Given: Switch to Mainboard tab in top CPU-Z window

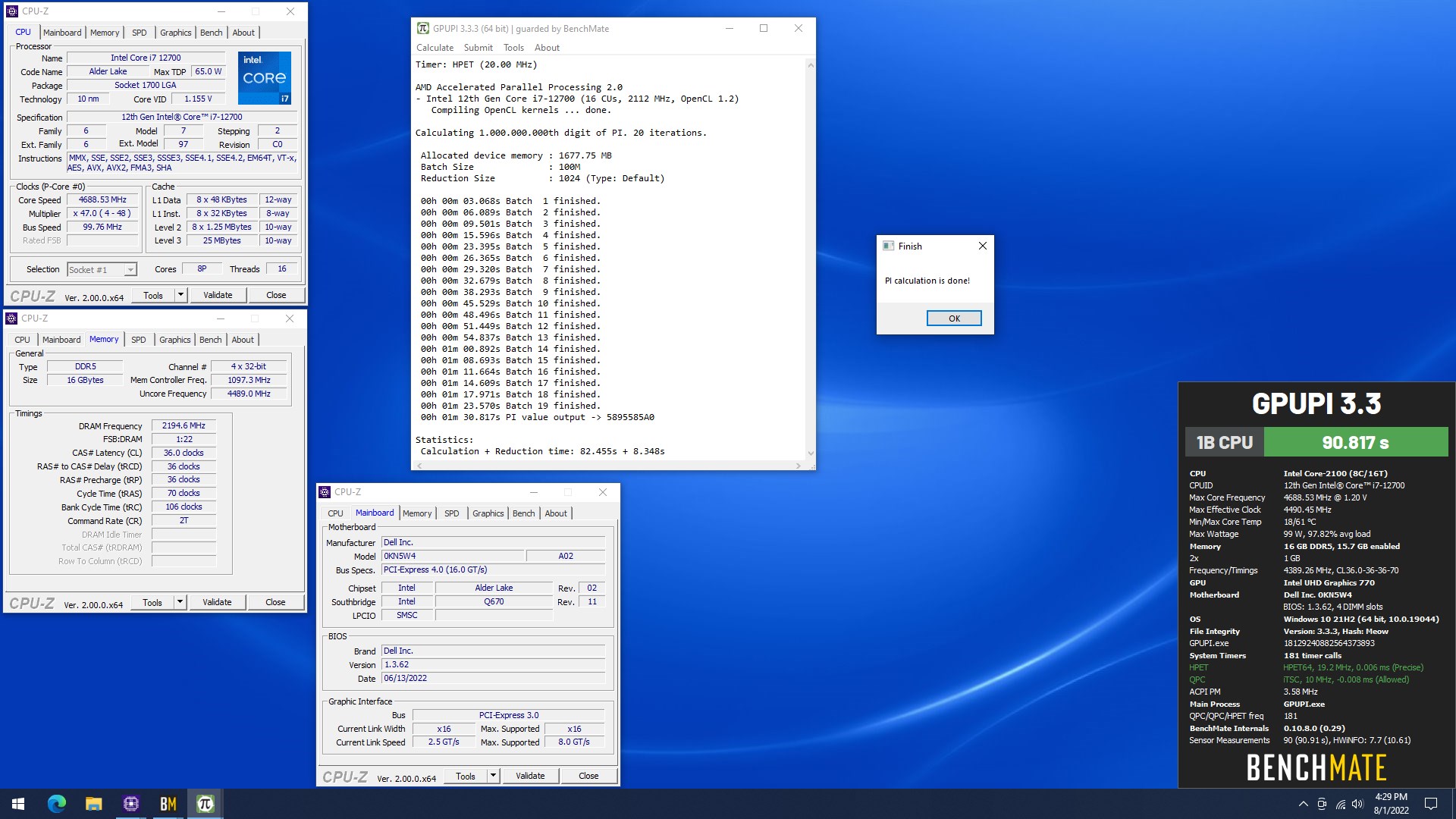Looking at the screenshot, I should (62, 33).
